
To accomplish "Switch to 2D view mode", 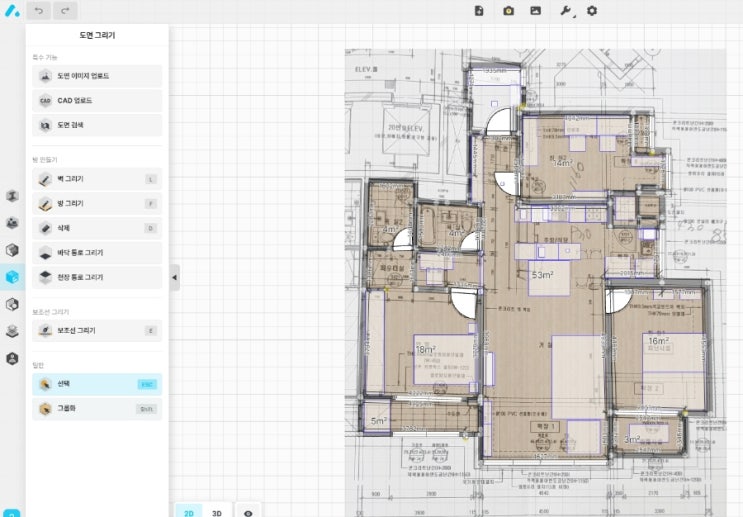I will click(x=188, y=511).
